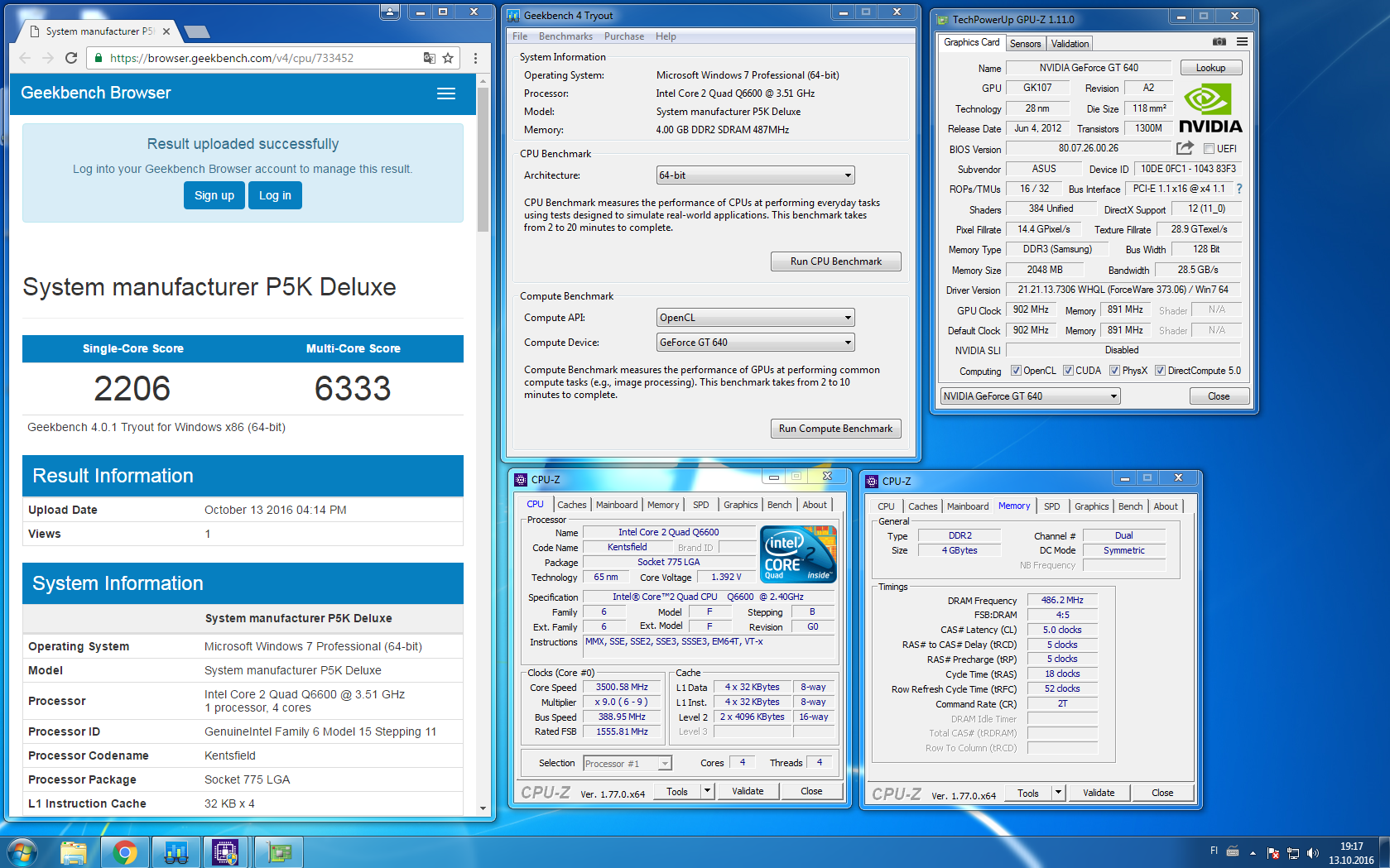Screen dimensions: 1390x868
Task: Click the FI language indicator in the taskbar
Action: tap(1214, 851)
